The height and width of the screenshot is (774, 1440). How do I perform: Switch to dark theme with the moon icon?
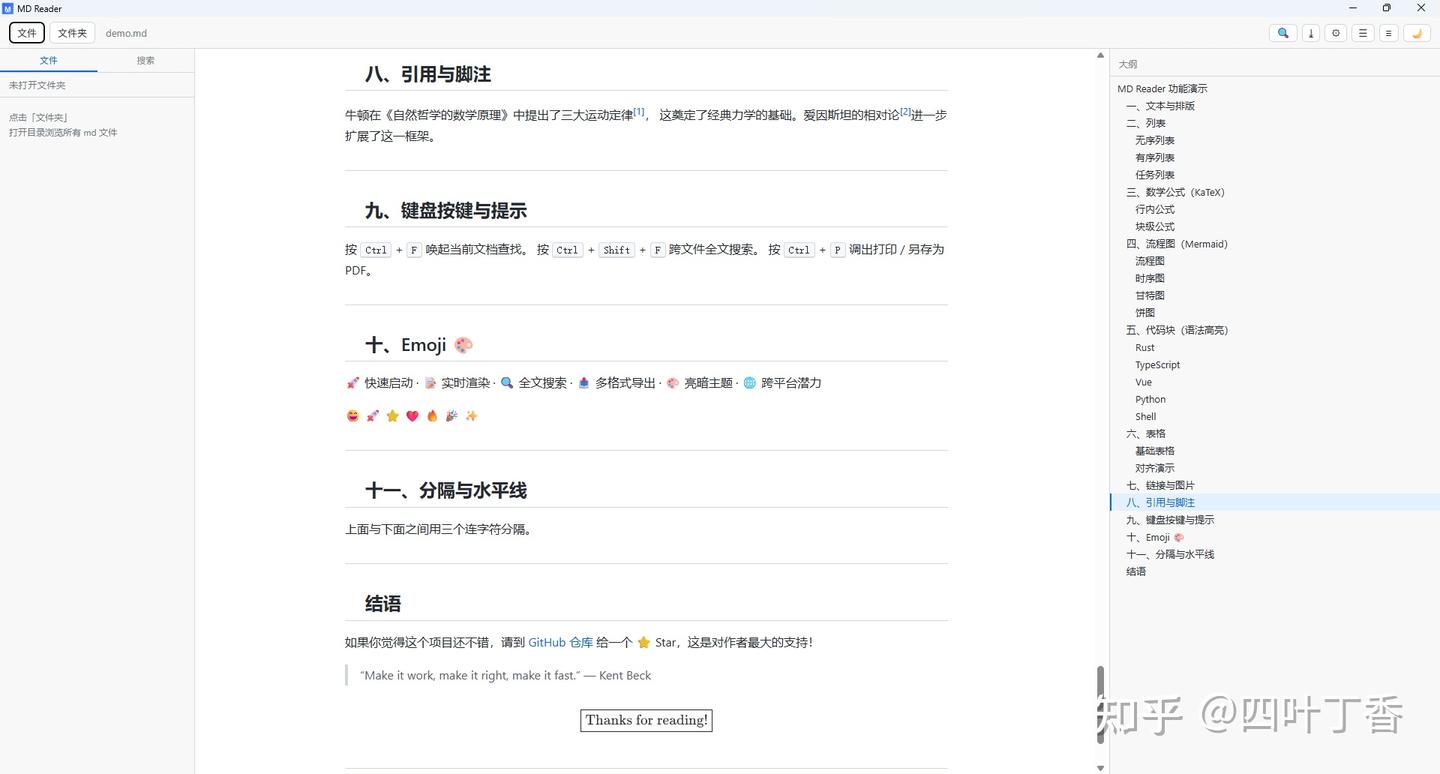(x=1416, y=33)
